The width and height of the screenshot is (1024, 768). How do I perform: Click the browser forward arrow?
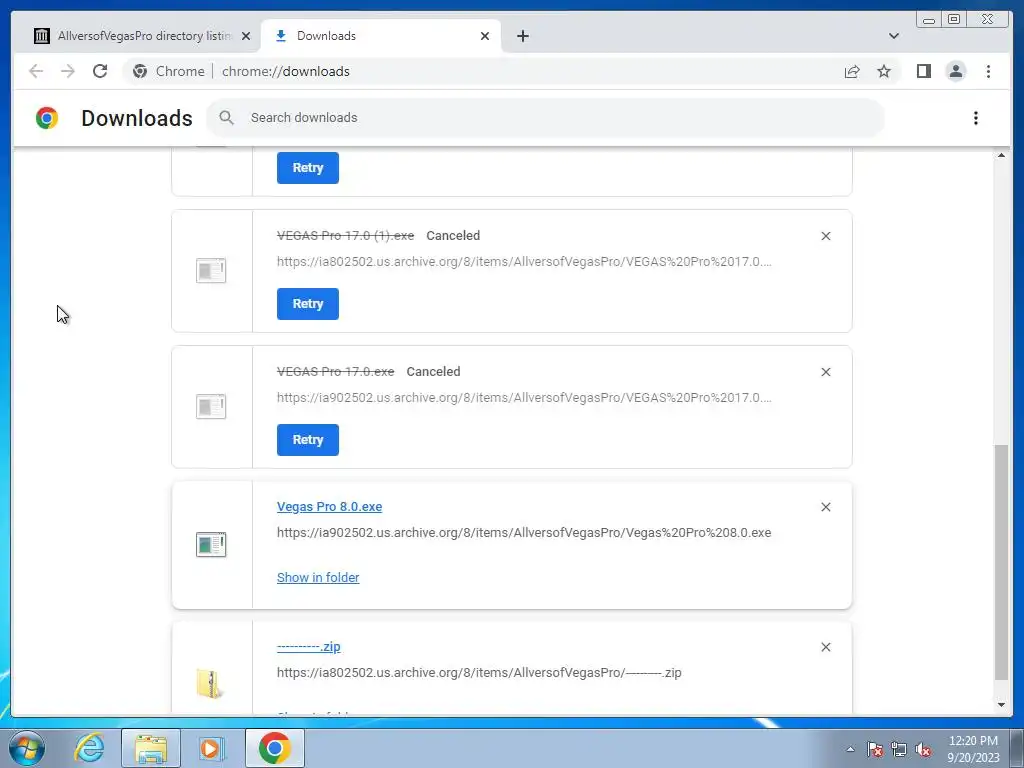coord(68,71)
